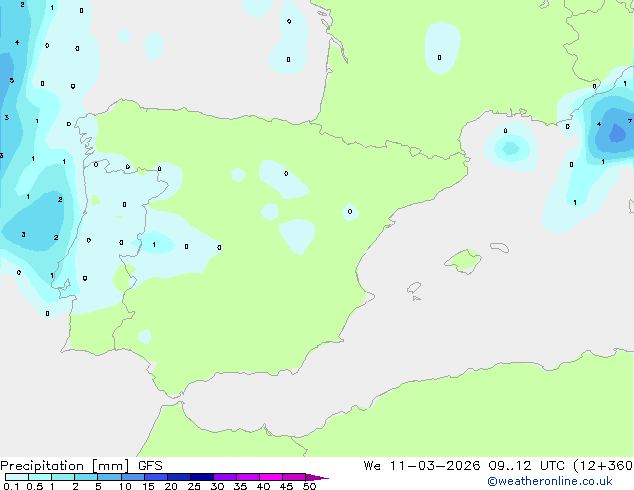Click the "40" legend scale label
The width and height of the screenshot is (634, 490).
point(263,486)
